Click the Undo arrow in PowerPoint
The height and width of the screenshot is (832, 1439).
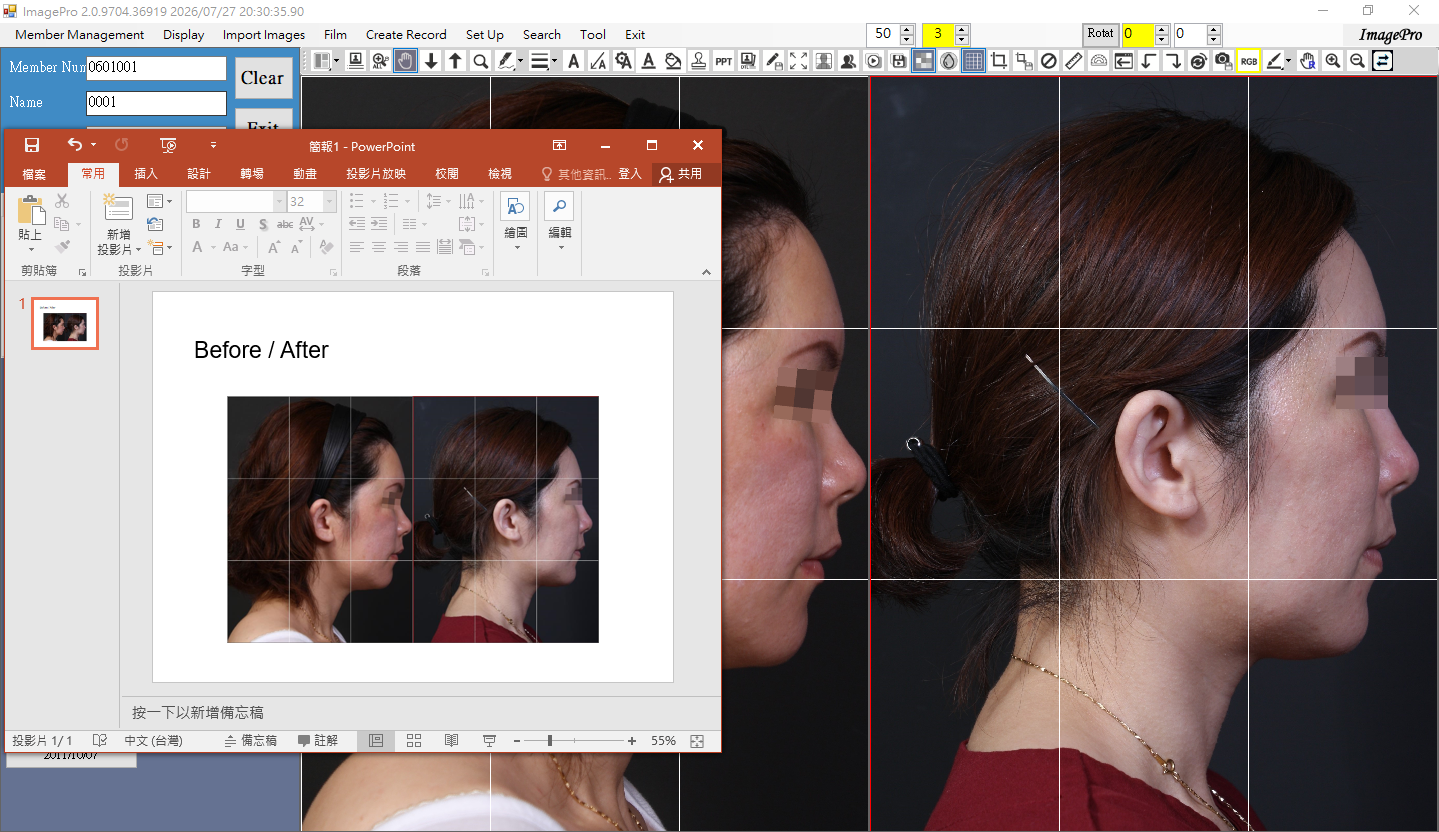(75, 145)
